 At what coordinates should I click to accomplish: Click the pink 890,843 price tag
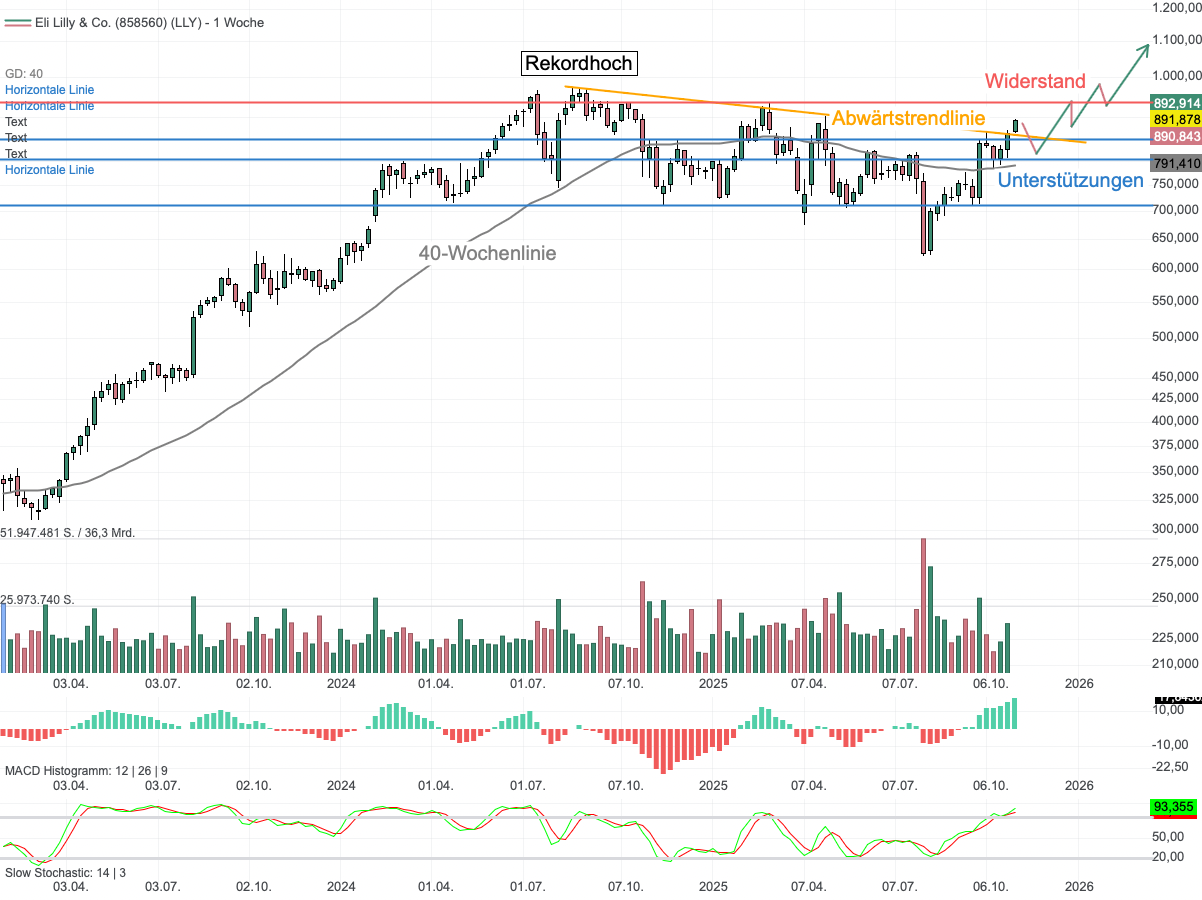pos(1176,135)
